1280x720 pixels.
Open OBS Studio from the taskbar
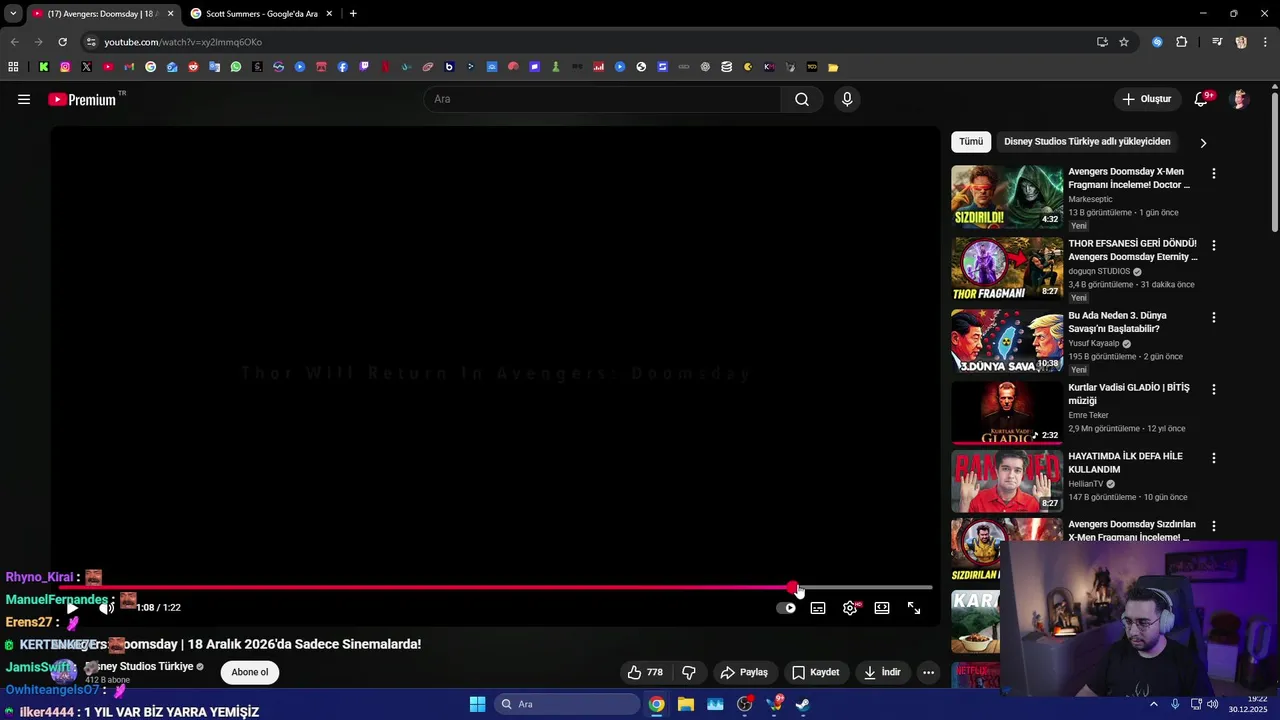click(745, 704)
